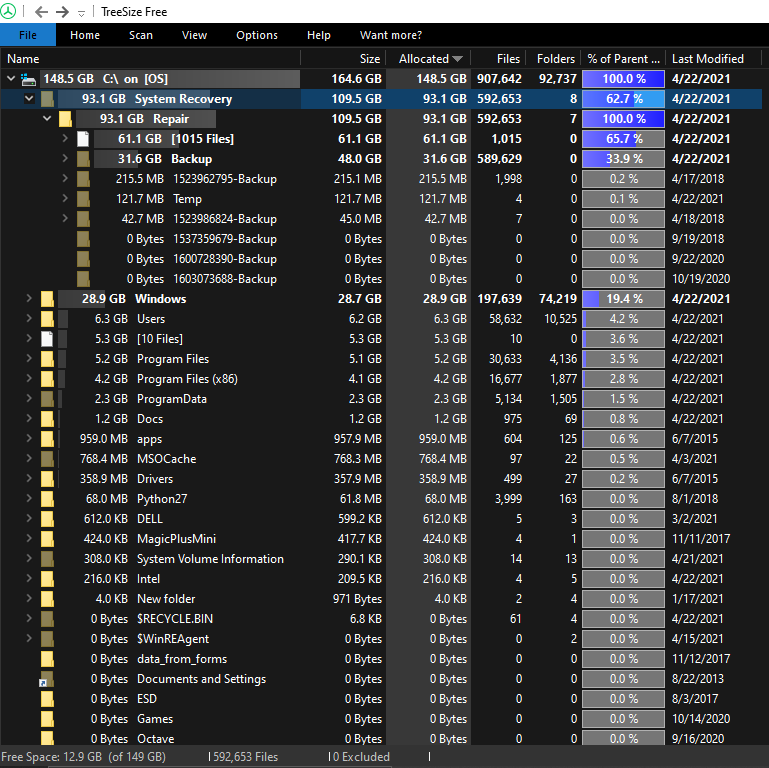Screen dimensions: 769x768
Task: Click the System Volume Information folder icon
Action: tap(48, 559)
